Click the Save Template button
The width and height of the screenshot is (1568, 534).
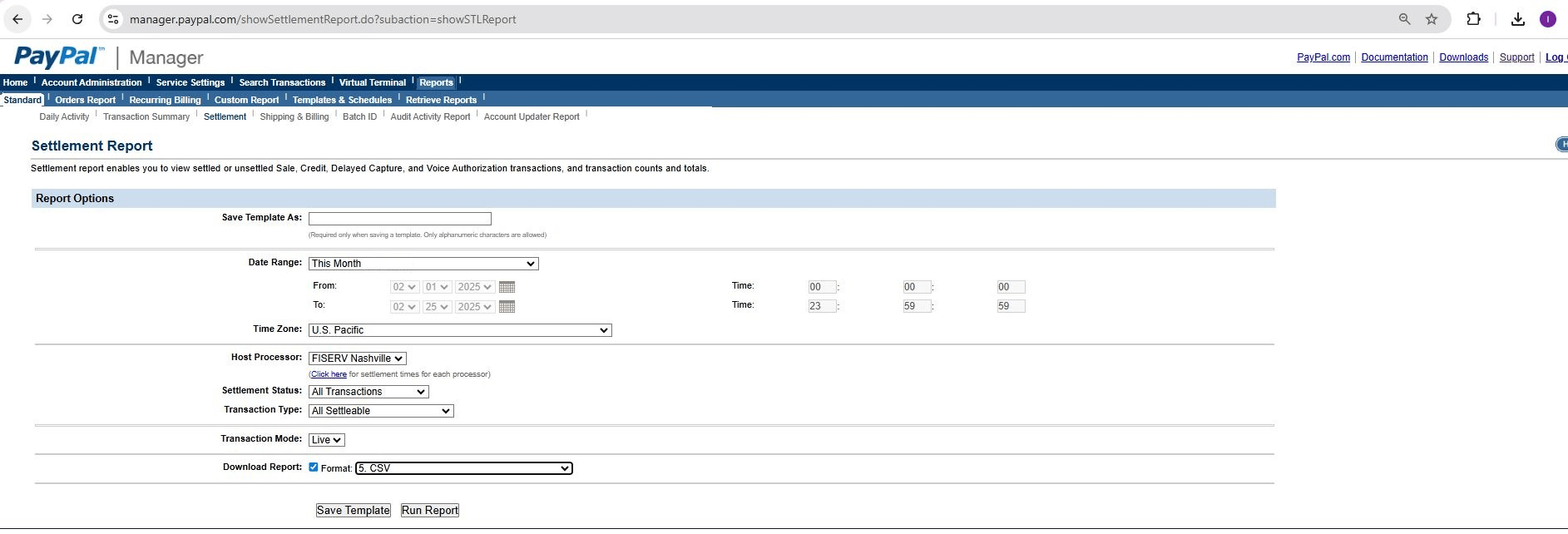click(x=353, y=511)
